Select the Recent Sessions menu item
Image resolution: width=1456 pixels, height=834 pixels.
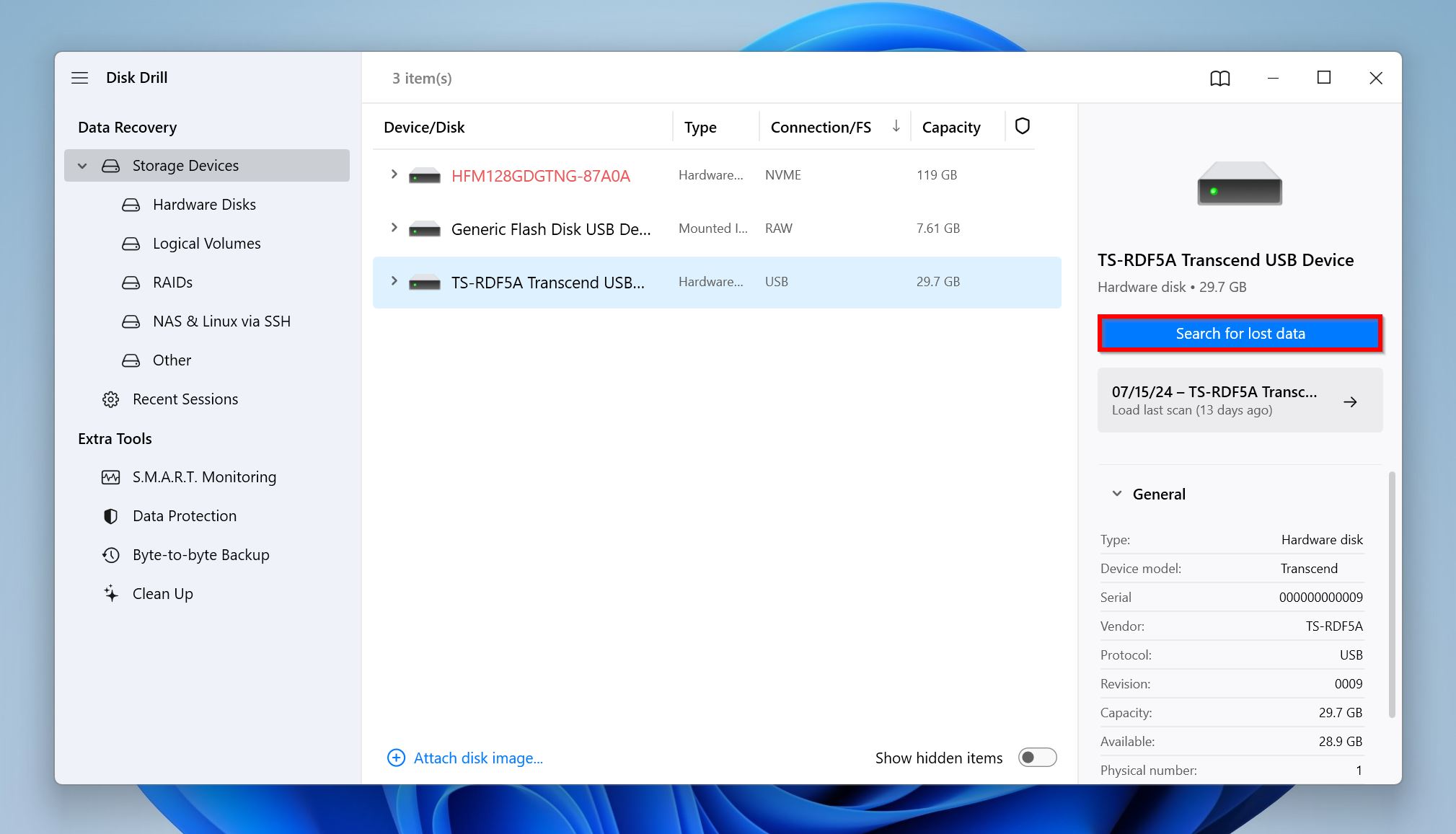point(185,398)
